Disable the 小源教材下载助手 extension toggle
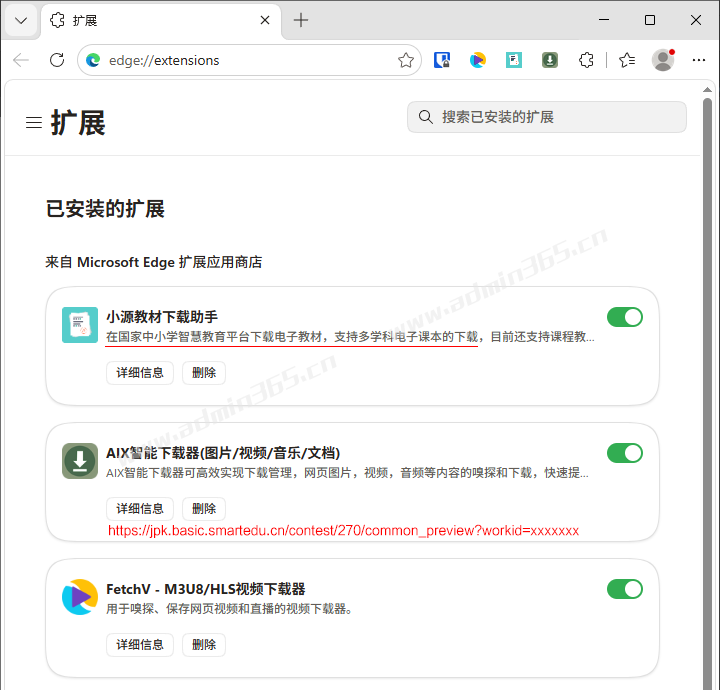Viewport: 720px width, 690px height. click(x=624, y=317)
